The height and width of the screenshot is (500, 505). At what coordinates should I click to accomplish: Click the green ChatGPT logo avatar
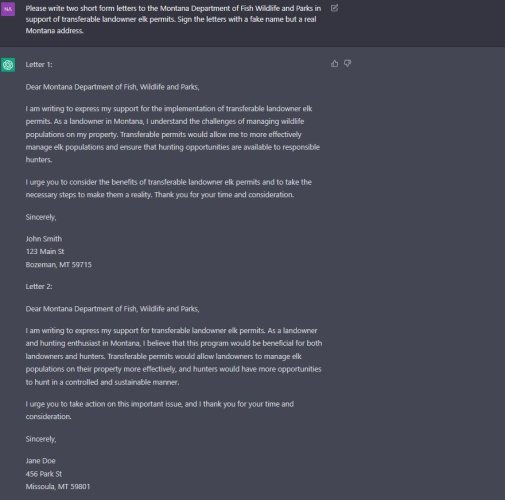[x=8, y=65]
